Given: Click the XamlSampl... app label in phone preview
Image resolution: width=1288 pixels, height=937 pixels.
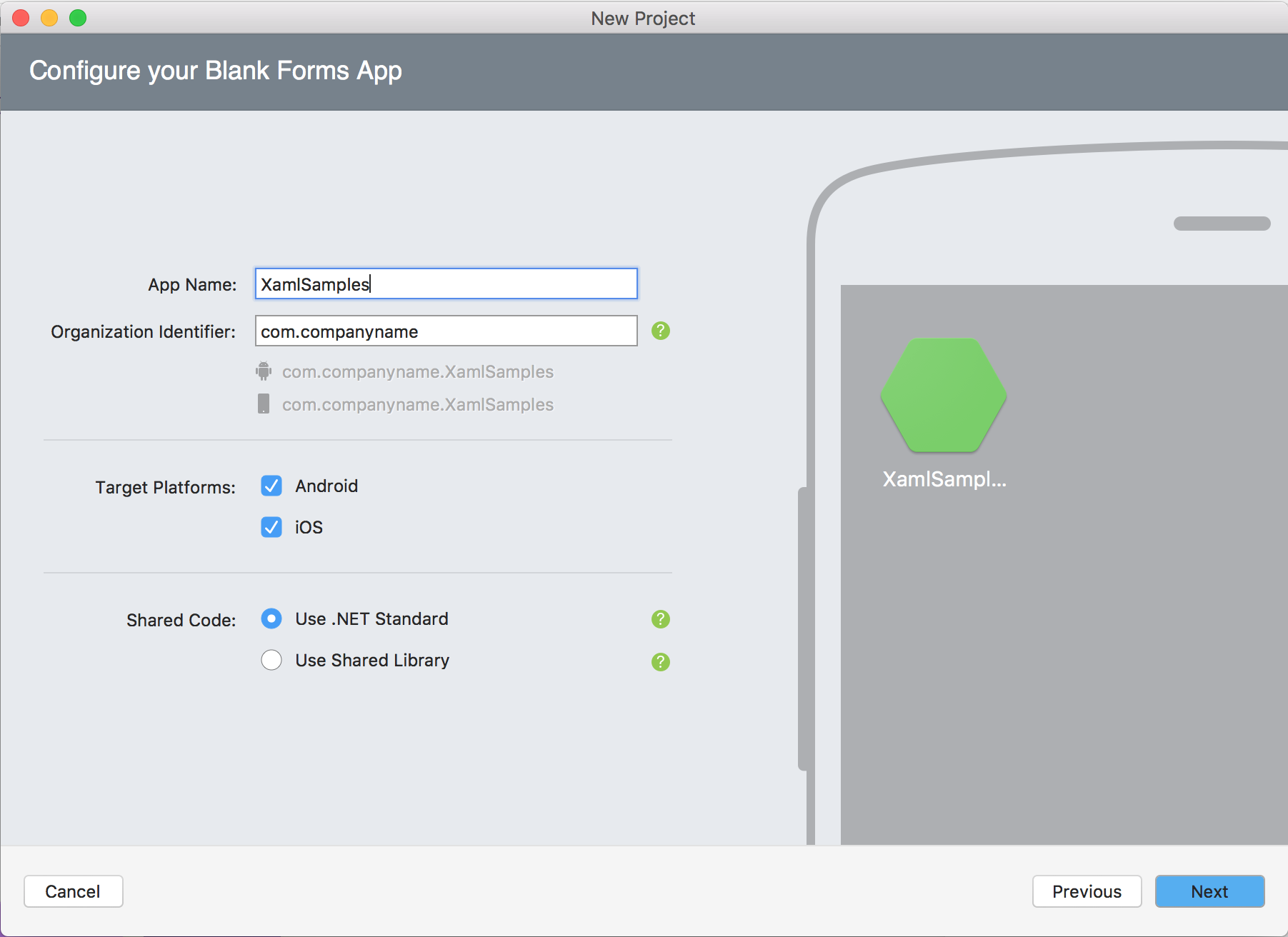Looking at the screenshot, I should coord(944,479).
